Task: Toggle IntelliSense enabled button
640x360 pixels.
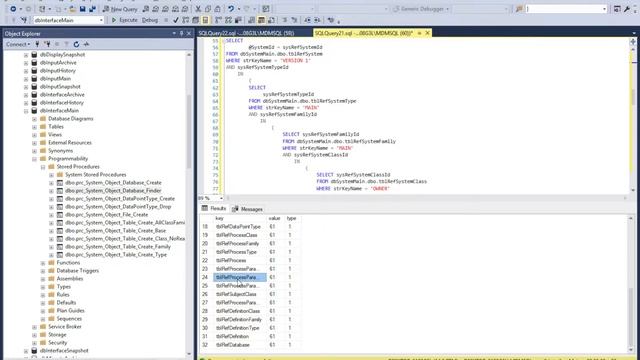Action: 205,20
